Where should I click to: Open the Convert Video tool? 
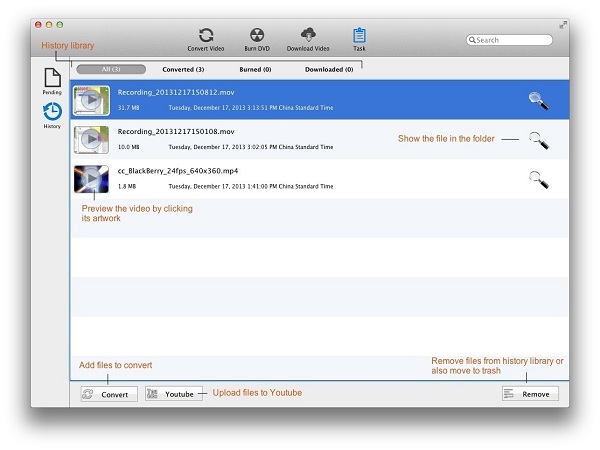206,39
